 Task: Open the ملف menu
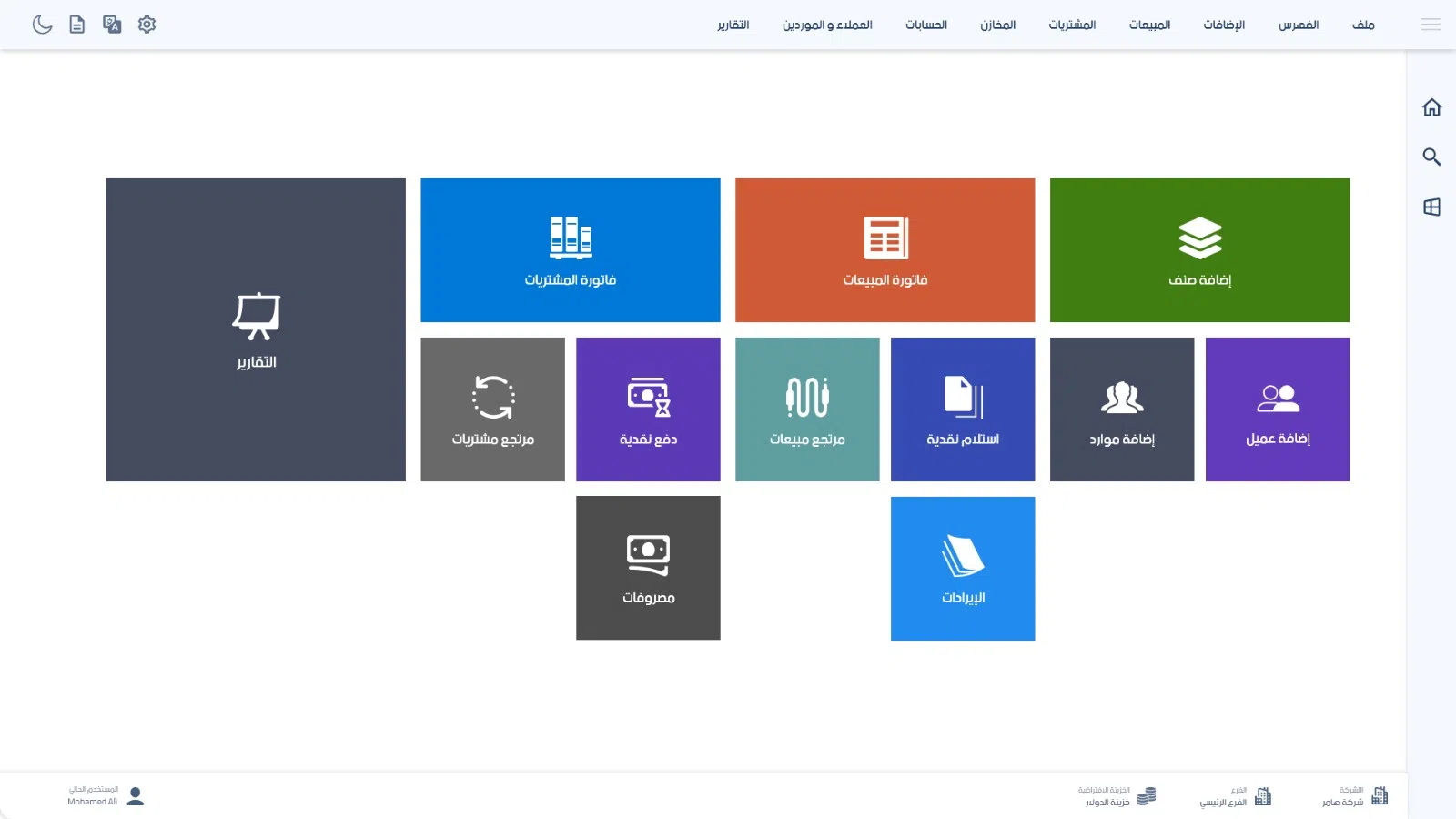[x=1363, y=25]
